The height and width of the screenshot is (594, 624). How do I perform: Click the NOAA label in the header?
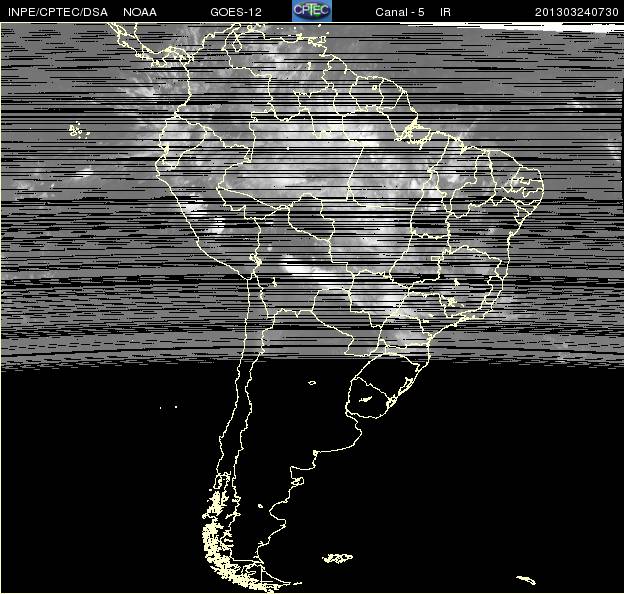(x=140, y=12)
